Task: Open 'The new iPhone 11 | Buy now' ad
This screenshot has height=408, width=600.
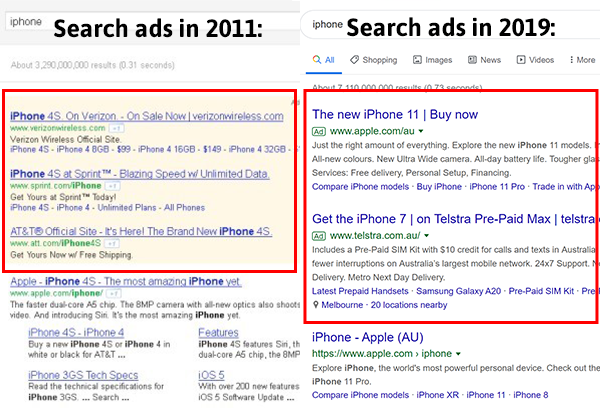Action: 395,114
